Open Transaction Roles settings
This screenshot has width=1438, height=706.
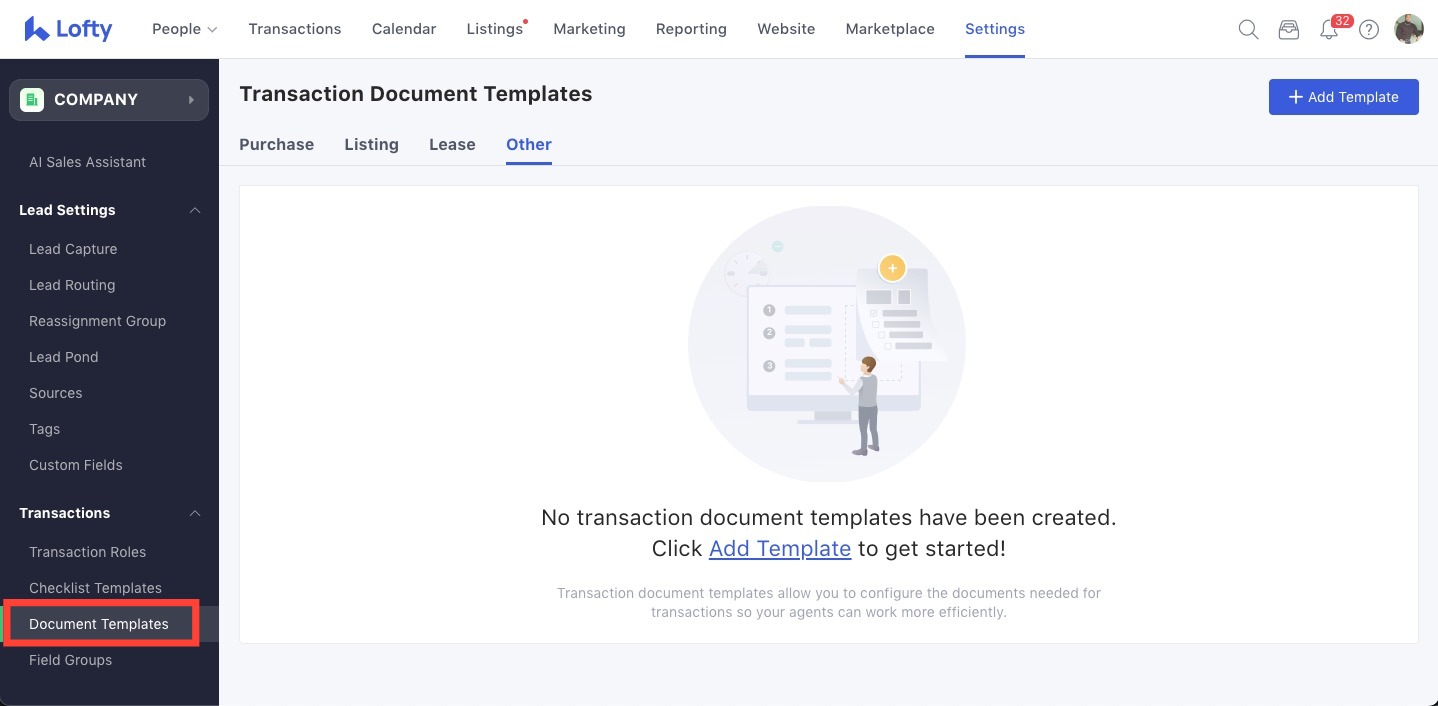(x=88, y=552)
